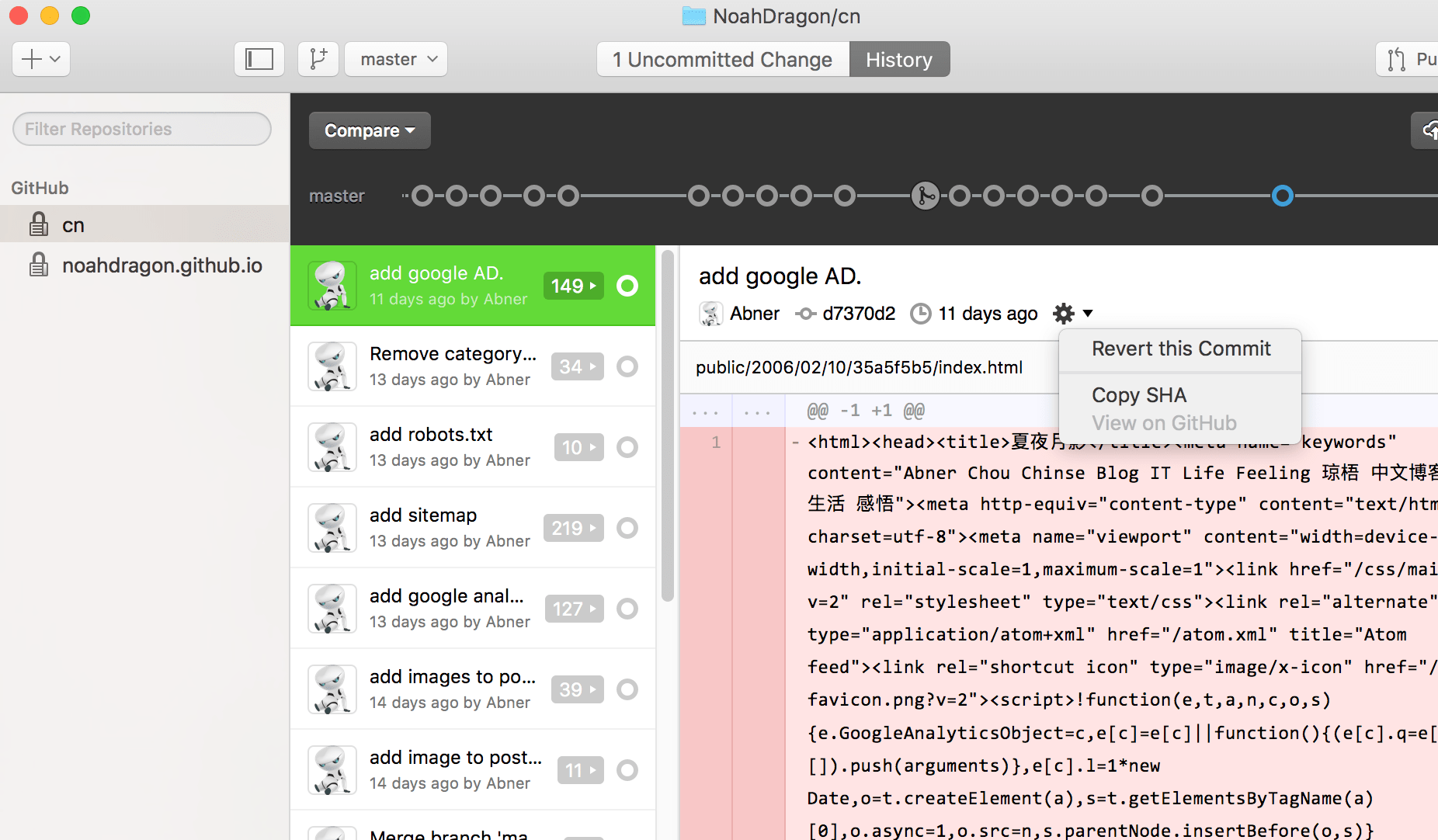Click Abner's avatar on 'add google AD.' row
The width and height of the screenshot is (1438, 840).
pyautogui.click(x=332, y=286)
